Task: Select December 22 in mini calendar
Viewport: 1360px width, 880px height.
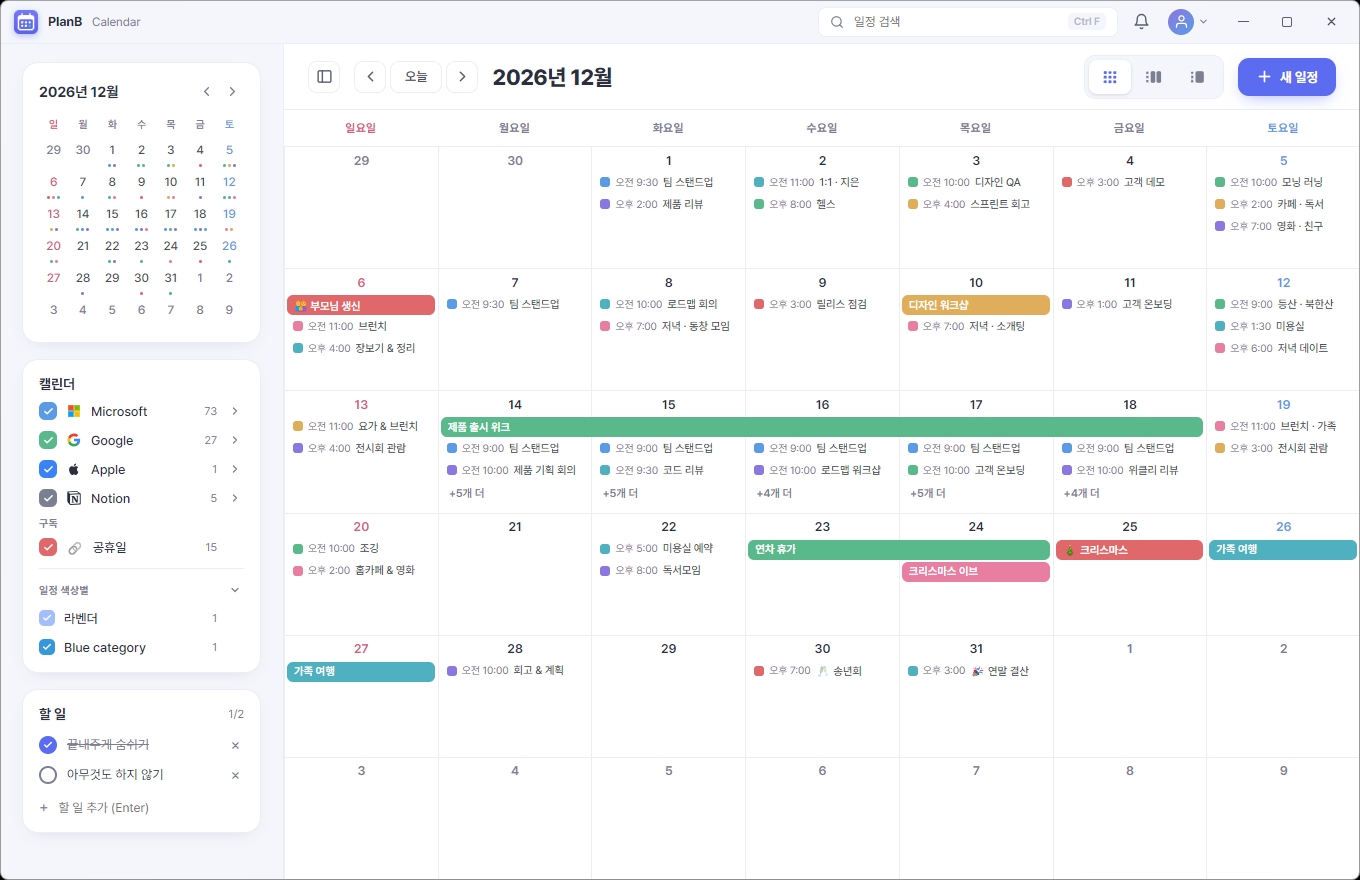Action: (x=112, y=245)
